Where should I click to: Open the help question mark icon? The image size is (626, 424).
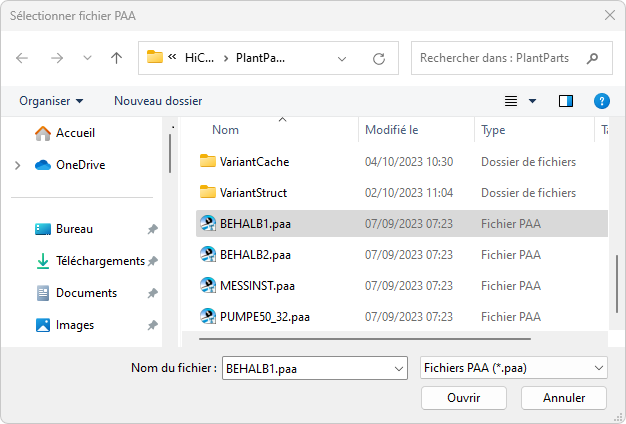(602, 101)
